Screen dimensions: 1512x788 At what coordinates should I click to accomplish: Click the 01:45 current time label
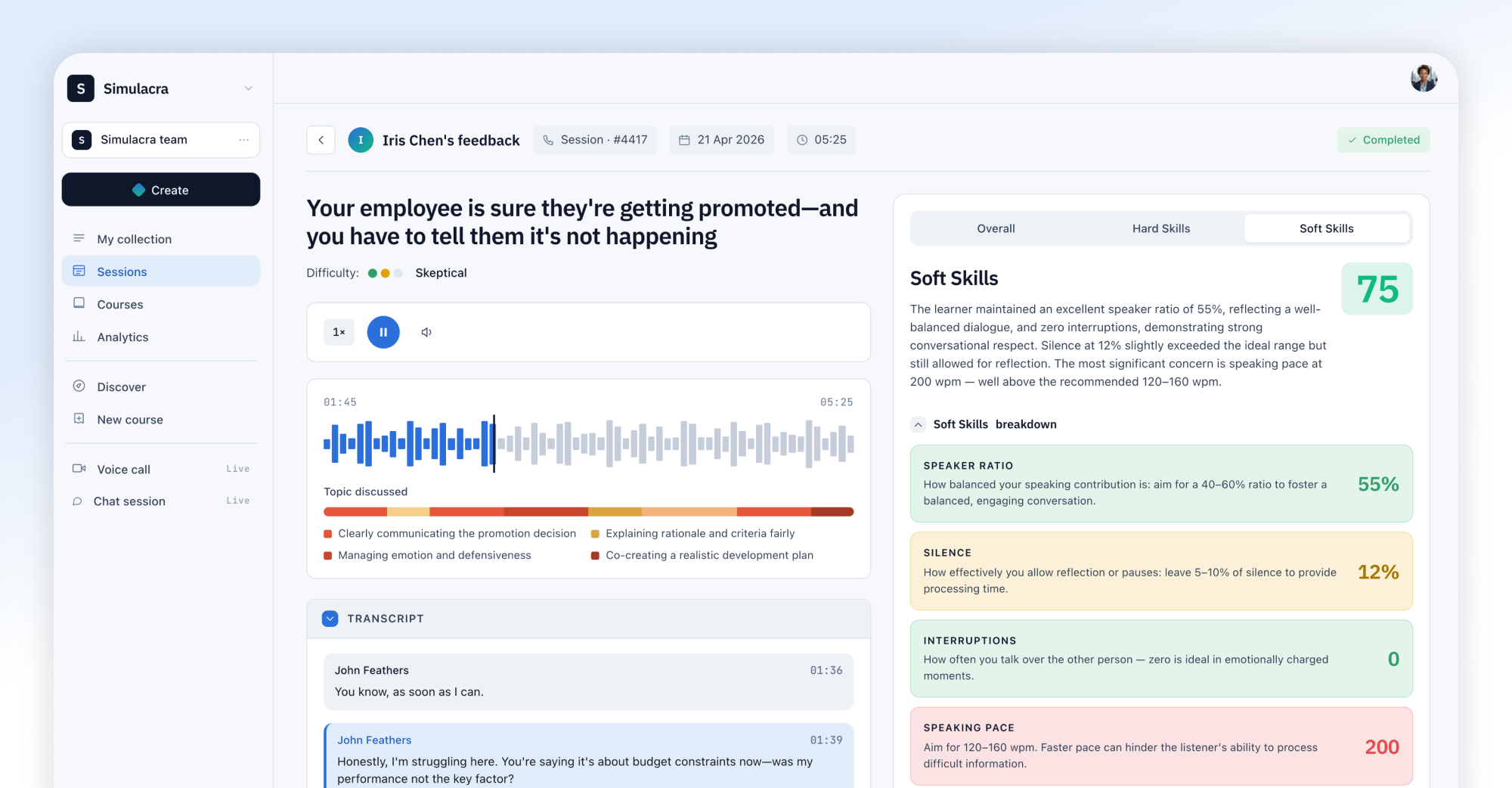pos(340,402)
